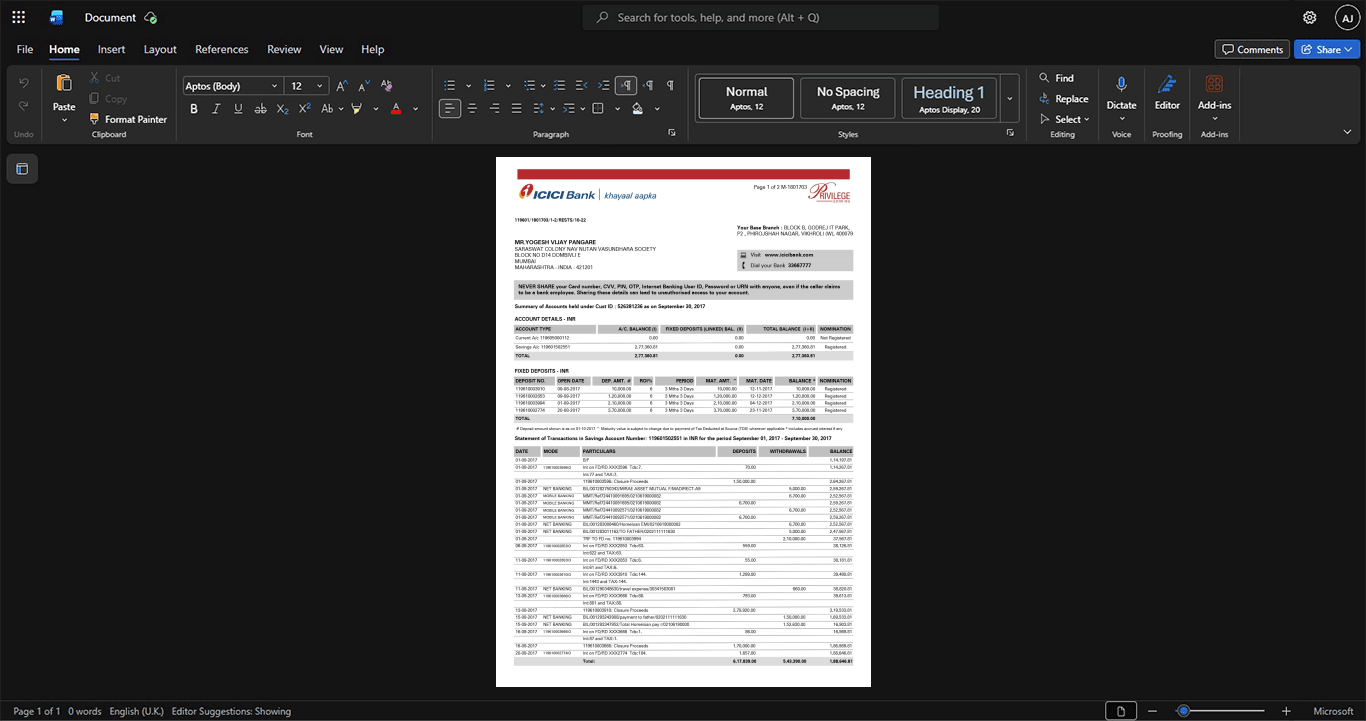Viewport: 1366px width, 721px height.
Task: Justify the paragraph text
Action: click(516, 108)
